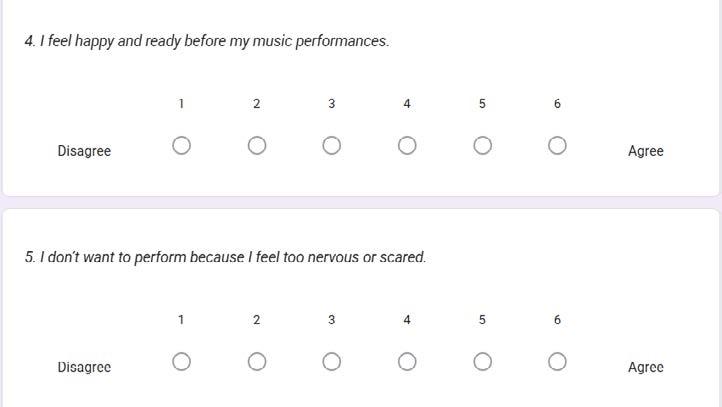Click the Disagree label in question 4

(x=84, y=151)
